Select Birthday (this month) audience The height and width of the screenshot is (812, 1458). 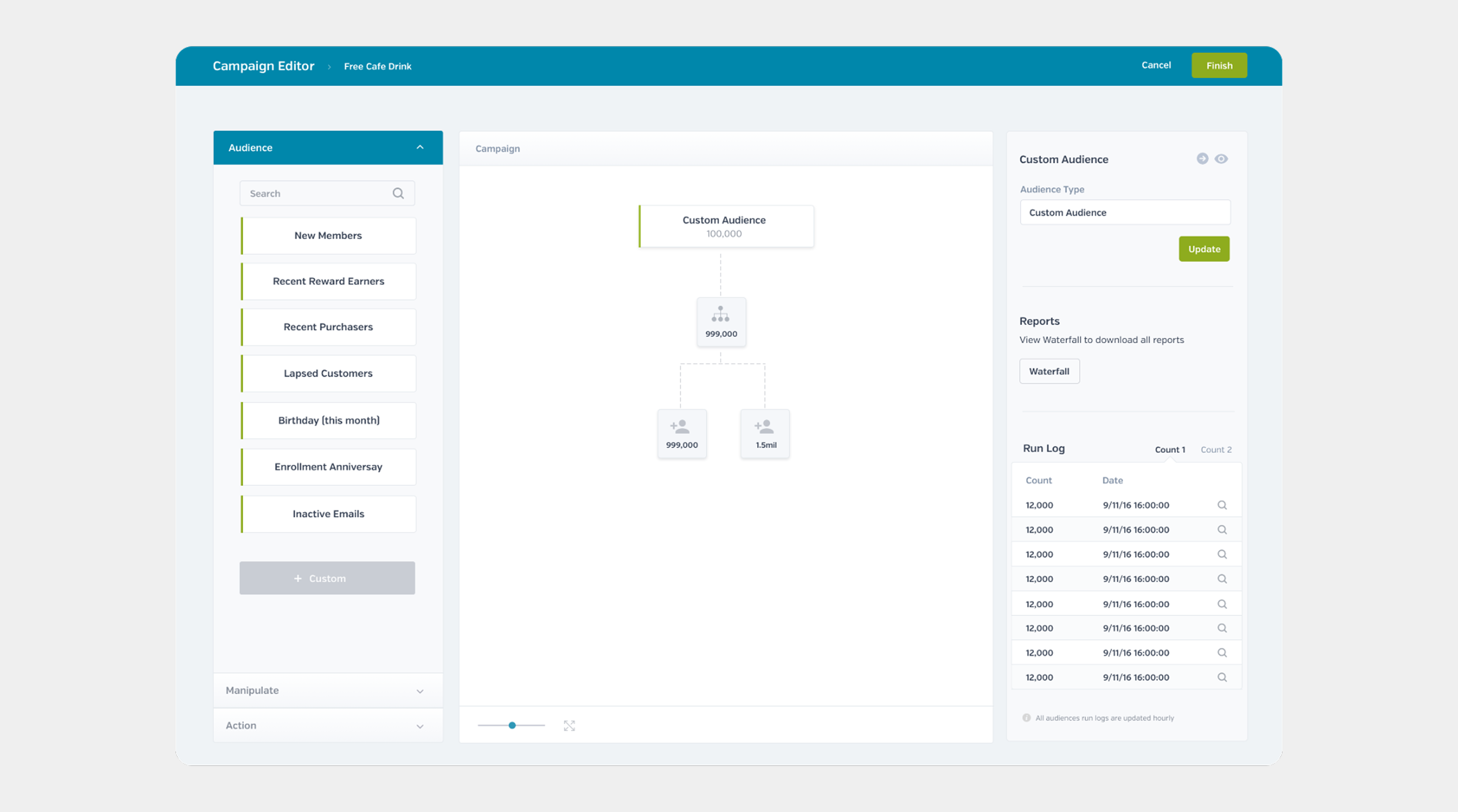click(328, 421)
